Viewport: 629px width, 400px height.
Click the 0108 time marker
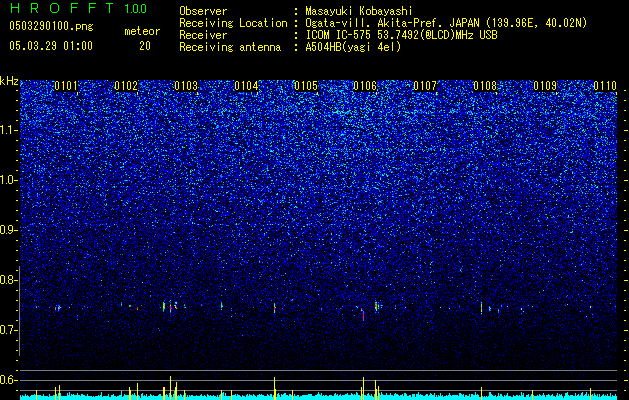coord(485,86)
